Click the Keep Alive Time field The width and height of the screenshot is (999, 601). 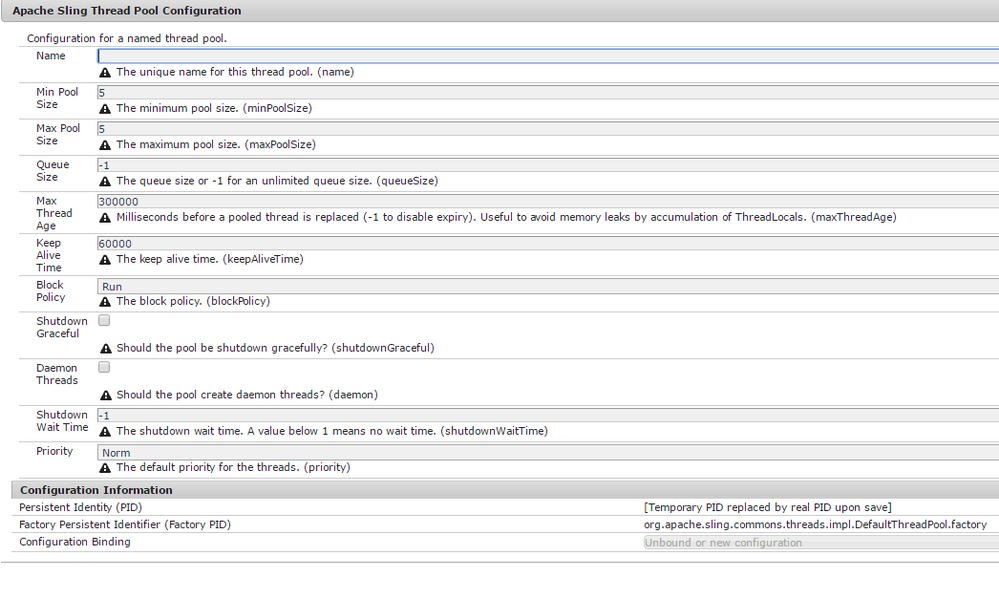[547, 243]
